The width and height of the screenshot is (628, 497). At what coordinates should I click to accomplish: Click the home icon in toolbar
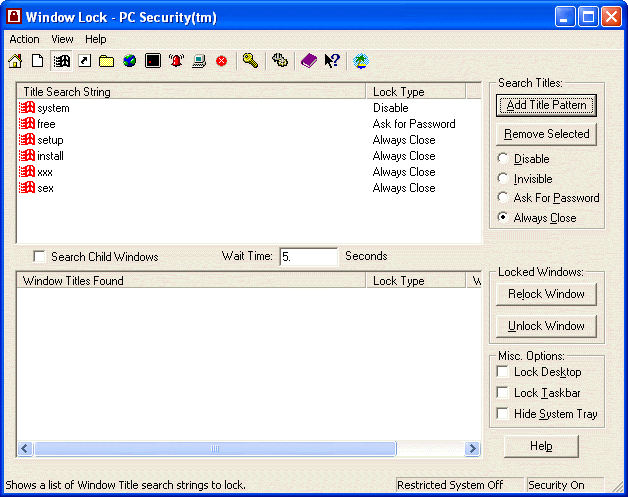click(x=15, y=61)
